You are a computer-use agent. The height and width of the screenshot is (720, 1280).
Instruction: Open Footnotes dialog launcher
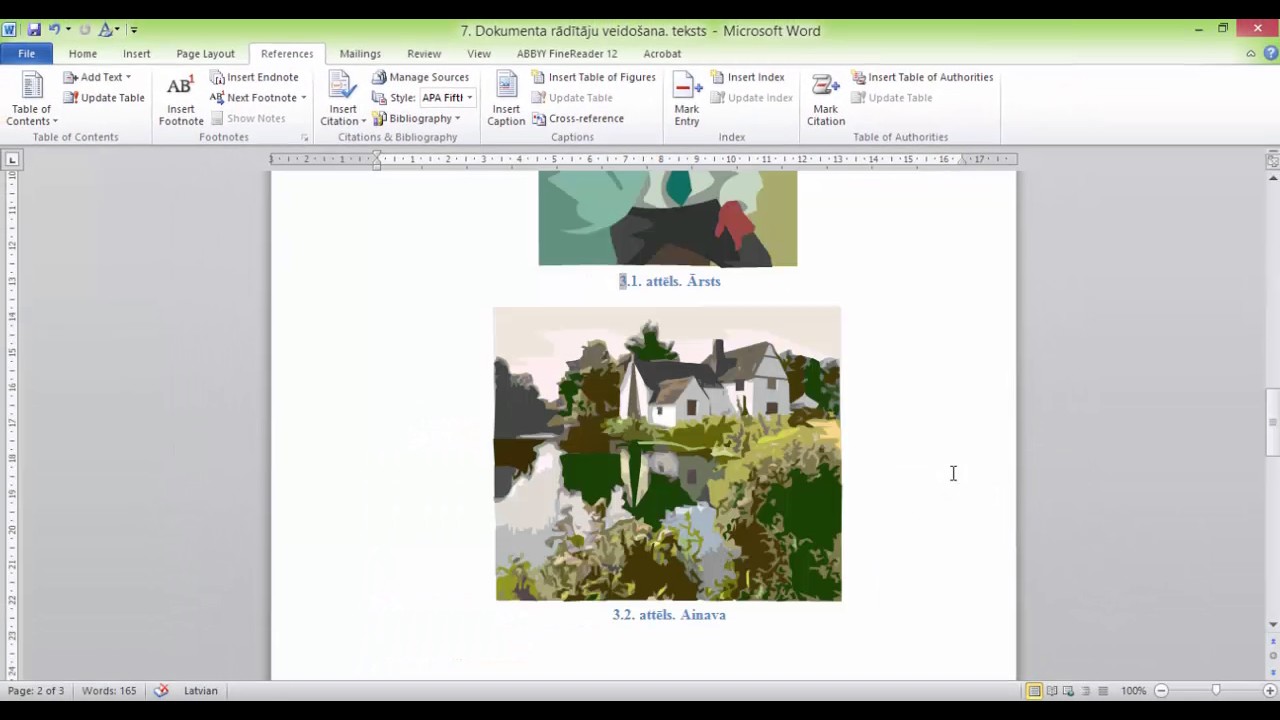[304, 137]
